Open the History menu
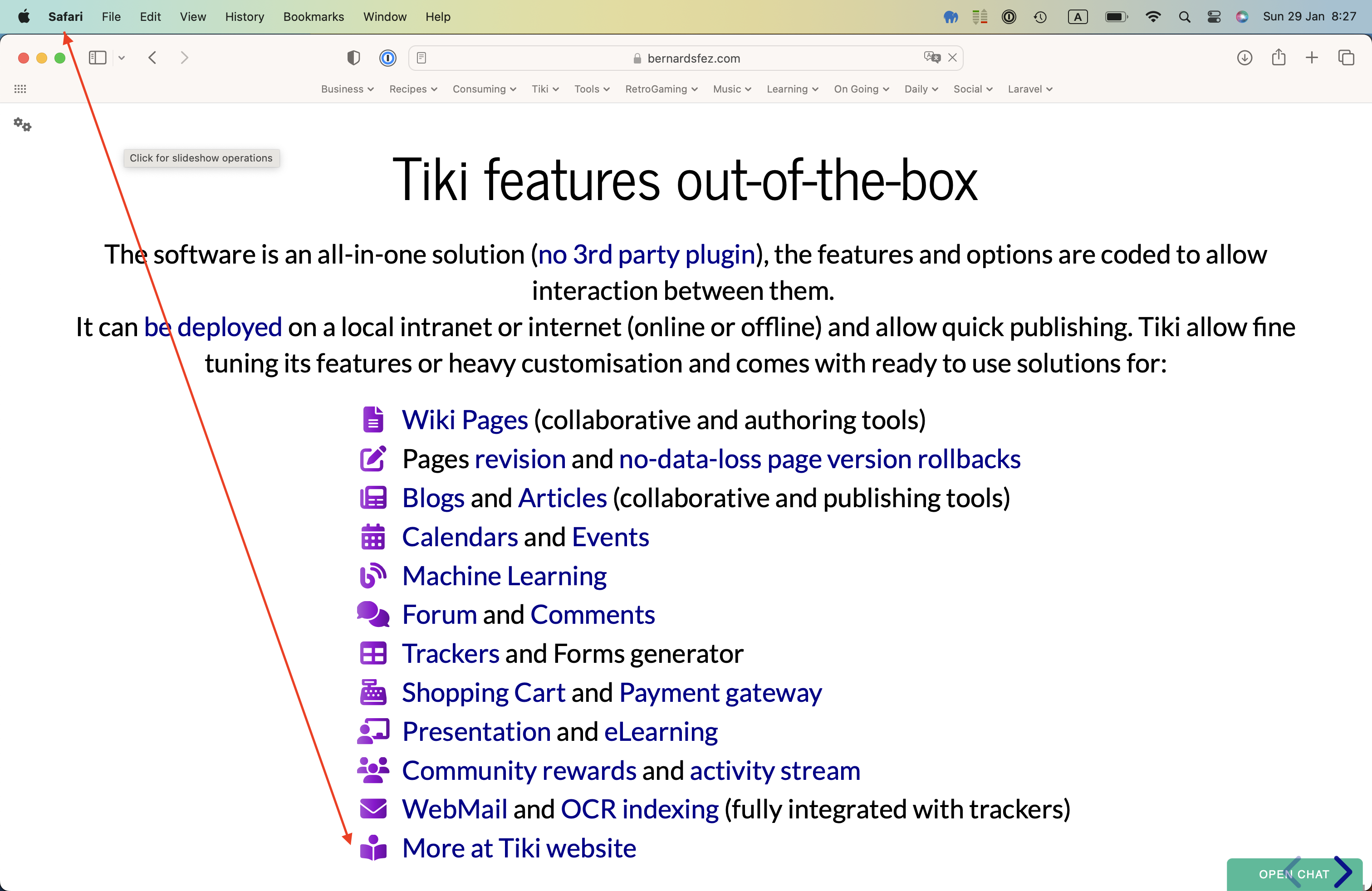This screenshot has height=891, width=1372. tap(245, 17)
